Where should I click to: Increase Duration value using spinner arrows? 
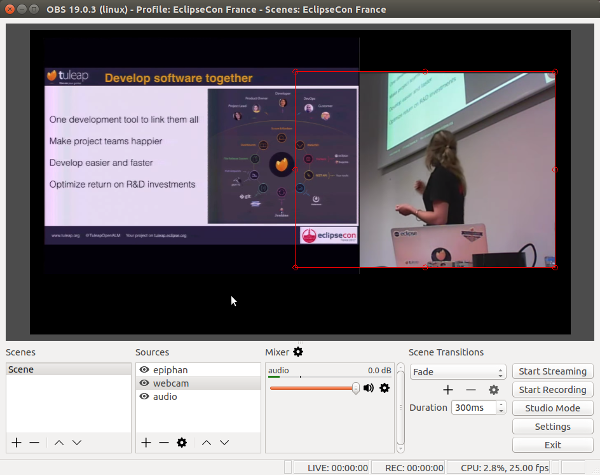501,405
